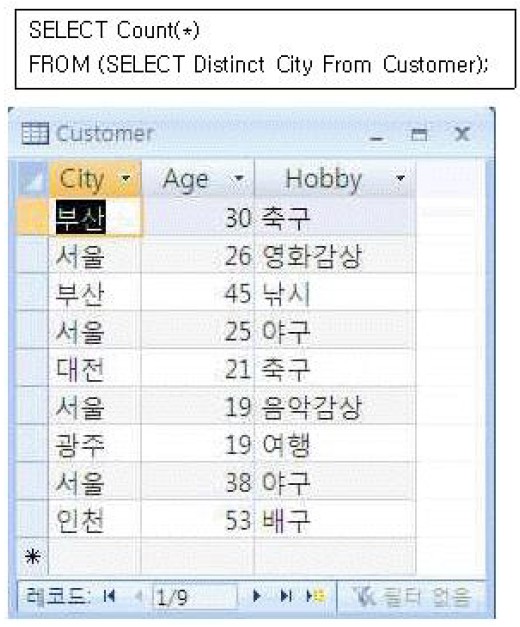This screenshot has height=627, width=520.
Task: Select the new record asterisk row selector
Action: coord(33,557)
